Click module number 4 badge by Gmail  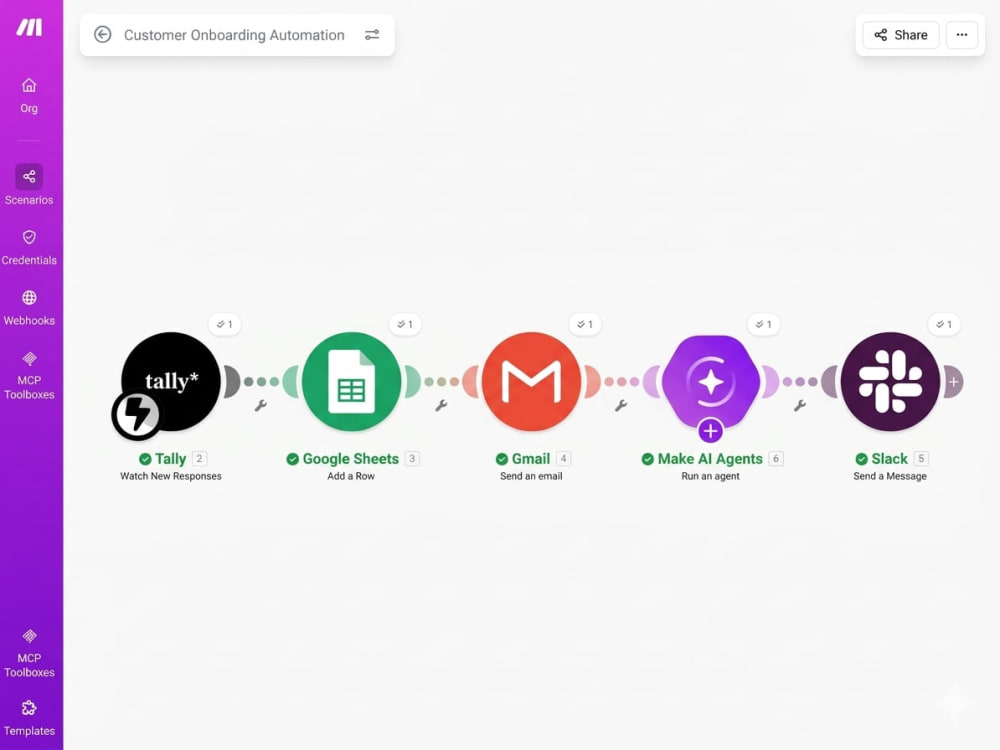563,459
